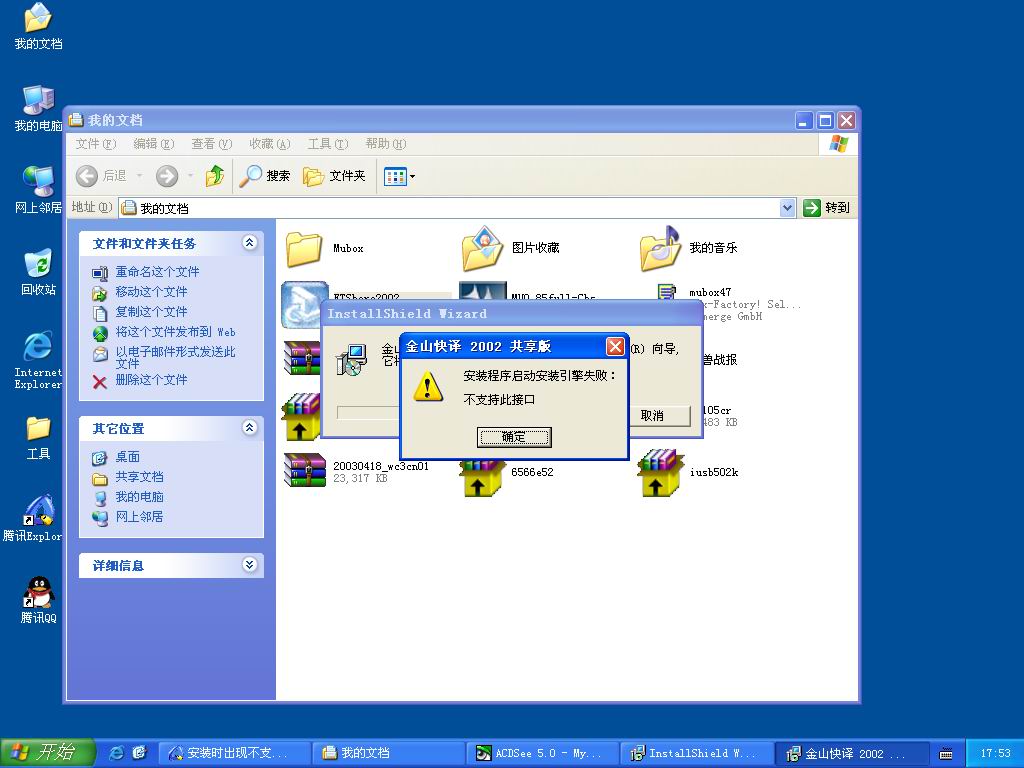Viewport: 1024px width, 768px height.
Task: Open the 查看 menu
Action: [x=212, y=144]
